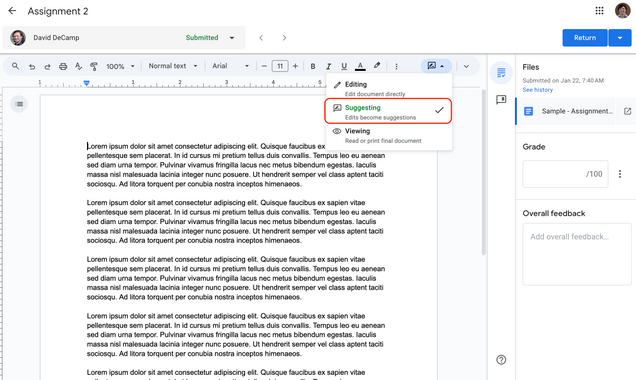
Task: Open the Google apps grid
Action: point(599,11)
